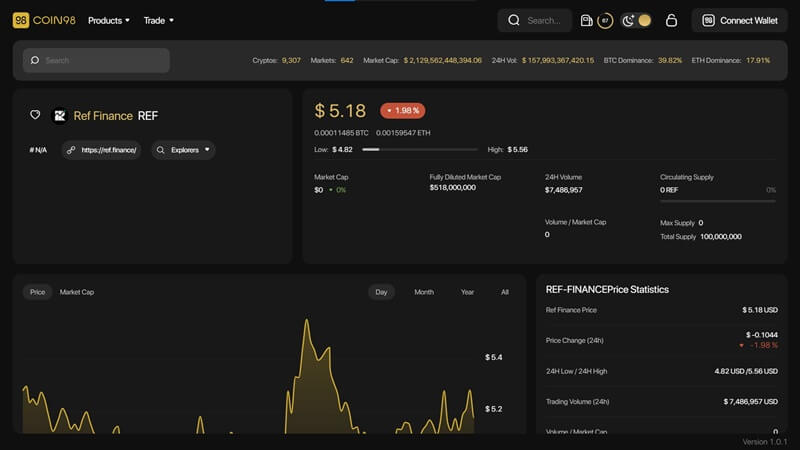Toggle the dark/light theme switch

pyautogui.click(x=636, y=20)
